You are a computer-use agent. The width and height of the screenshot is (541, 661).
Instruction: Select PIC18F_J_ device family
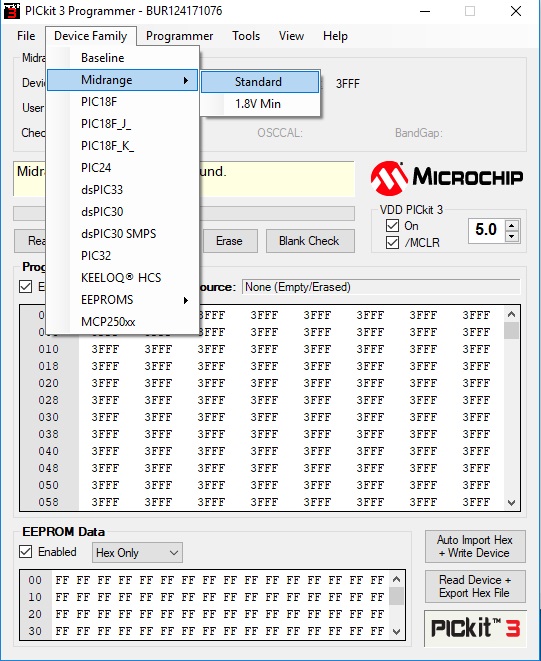[x=122, y=124]
